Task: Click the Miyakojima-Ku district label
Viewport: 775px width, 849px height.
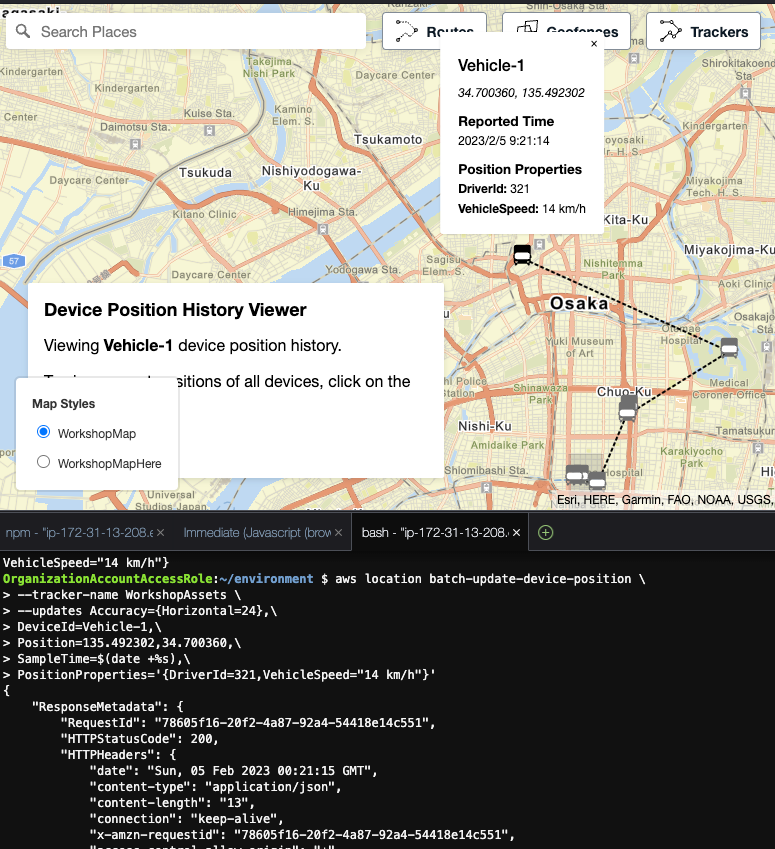Action: [x=729, y=250]
